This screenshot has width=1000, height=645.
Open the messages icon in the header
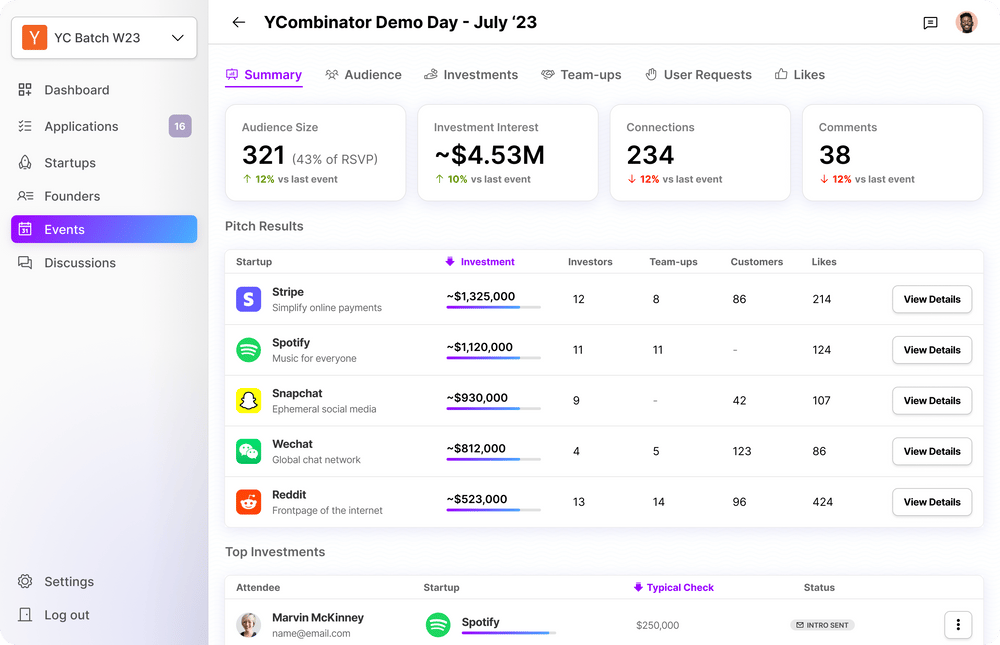[930, 23]
